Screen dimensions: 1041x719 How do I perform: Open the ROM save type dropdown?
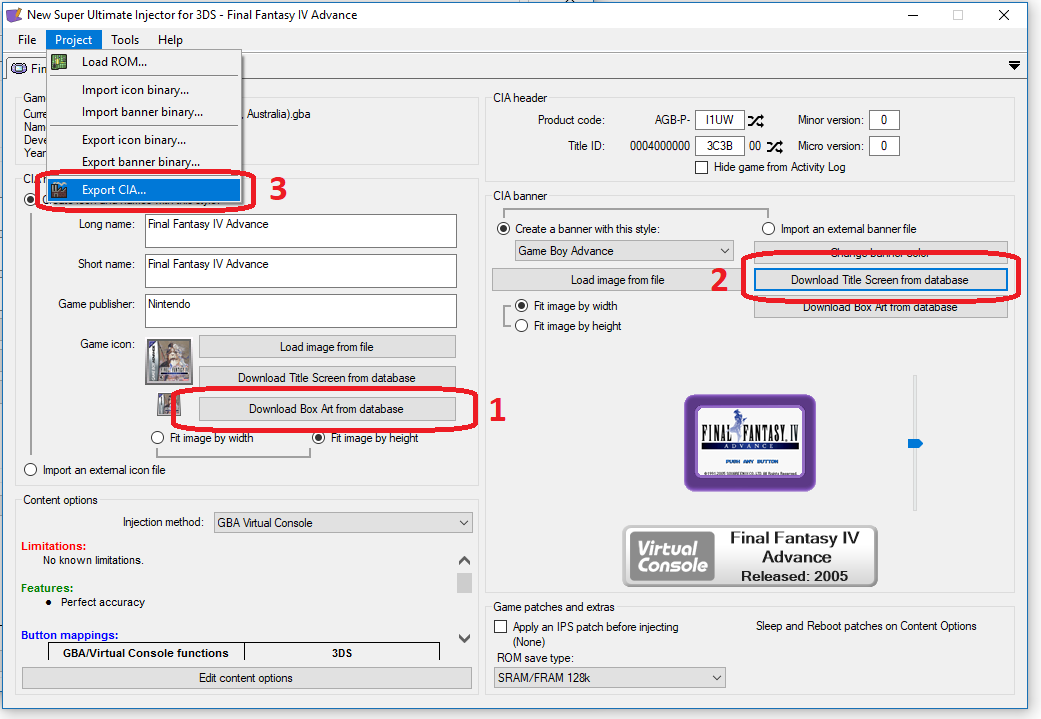610,678
